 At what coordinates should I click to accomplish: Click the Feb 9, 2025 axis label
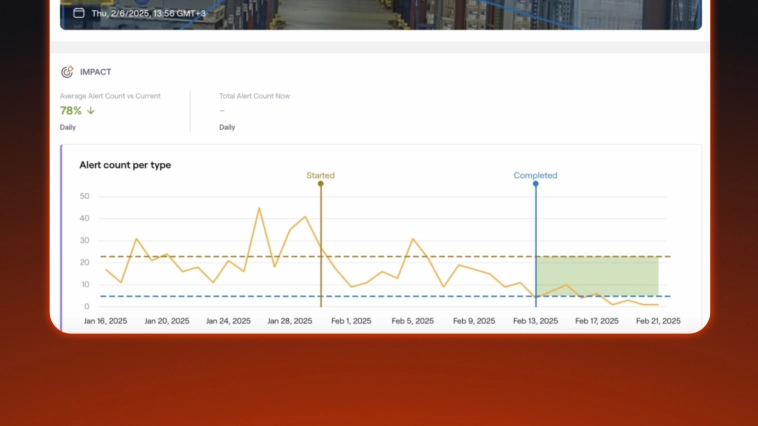tap(474, 321)
